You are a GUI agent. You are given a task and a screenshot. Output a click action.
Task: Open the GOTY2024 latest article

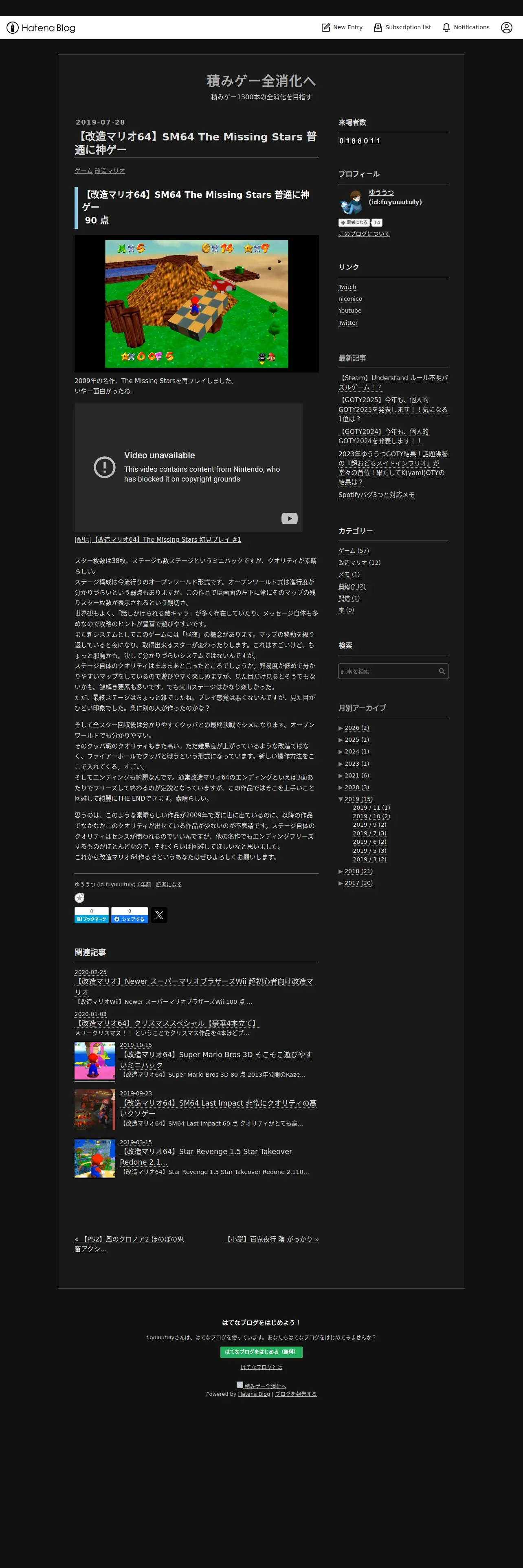[x=384, y=436]
